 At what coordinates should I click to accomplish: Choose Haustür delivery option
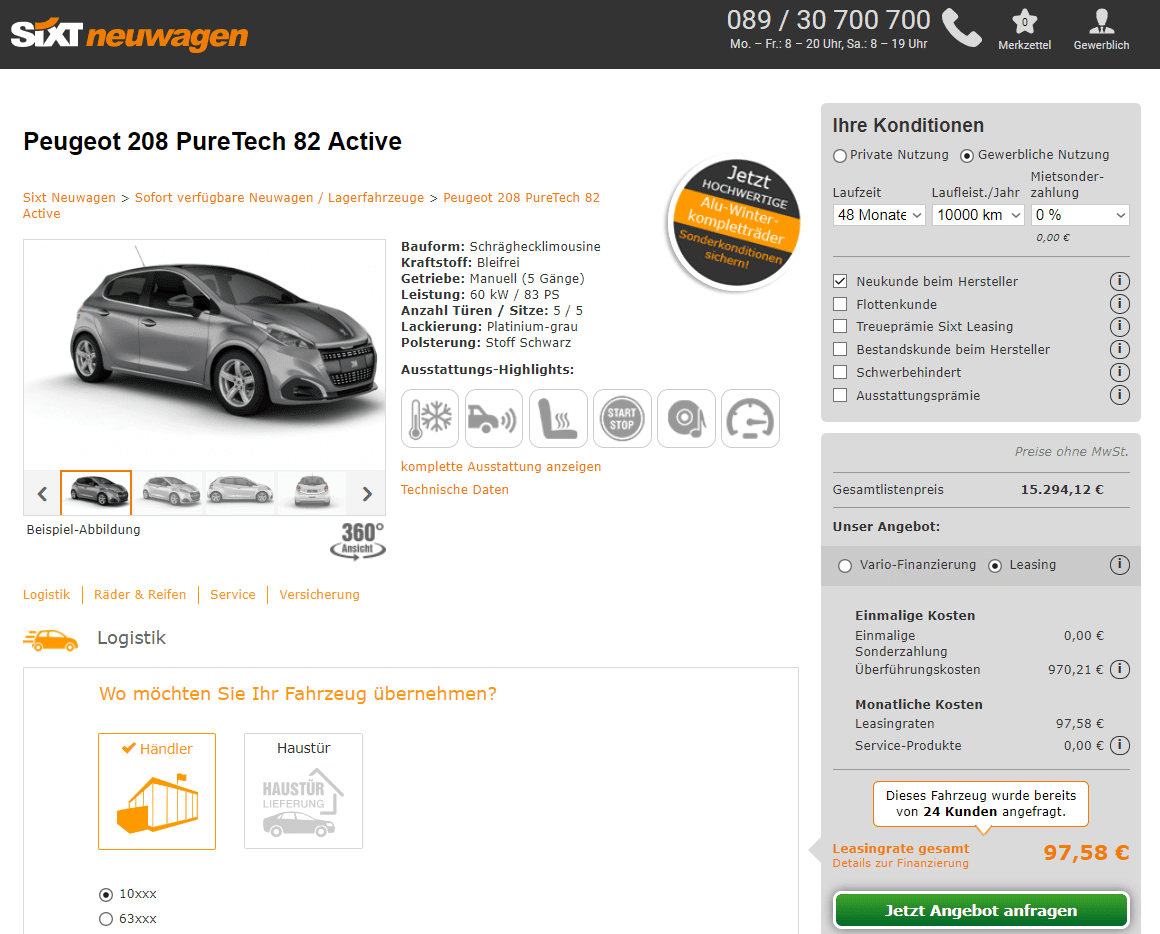coord(303,791)
